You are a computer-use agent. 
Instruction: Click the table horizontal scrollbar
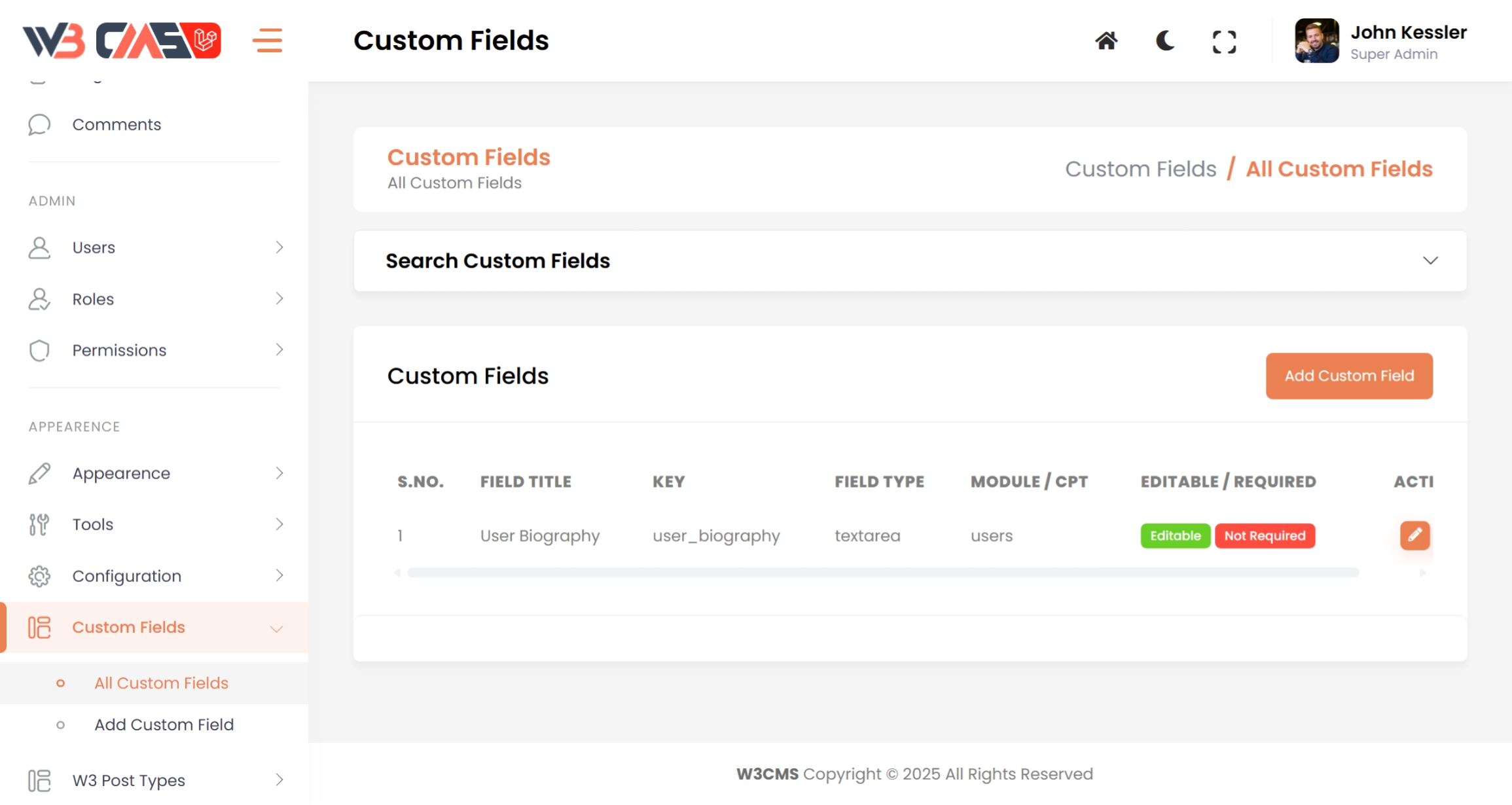(x=882, y=573)
